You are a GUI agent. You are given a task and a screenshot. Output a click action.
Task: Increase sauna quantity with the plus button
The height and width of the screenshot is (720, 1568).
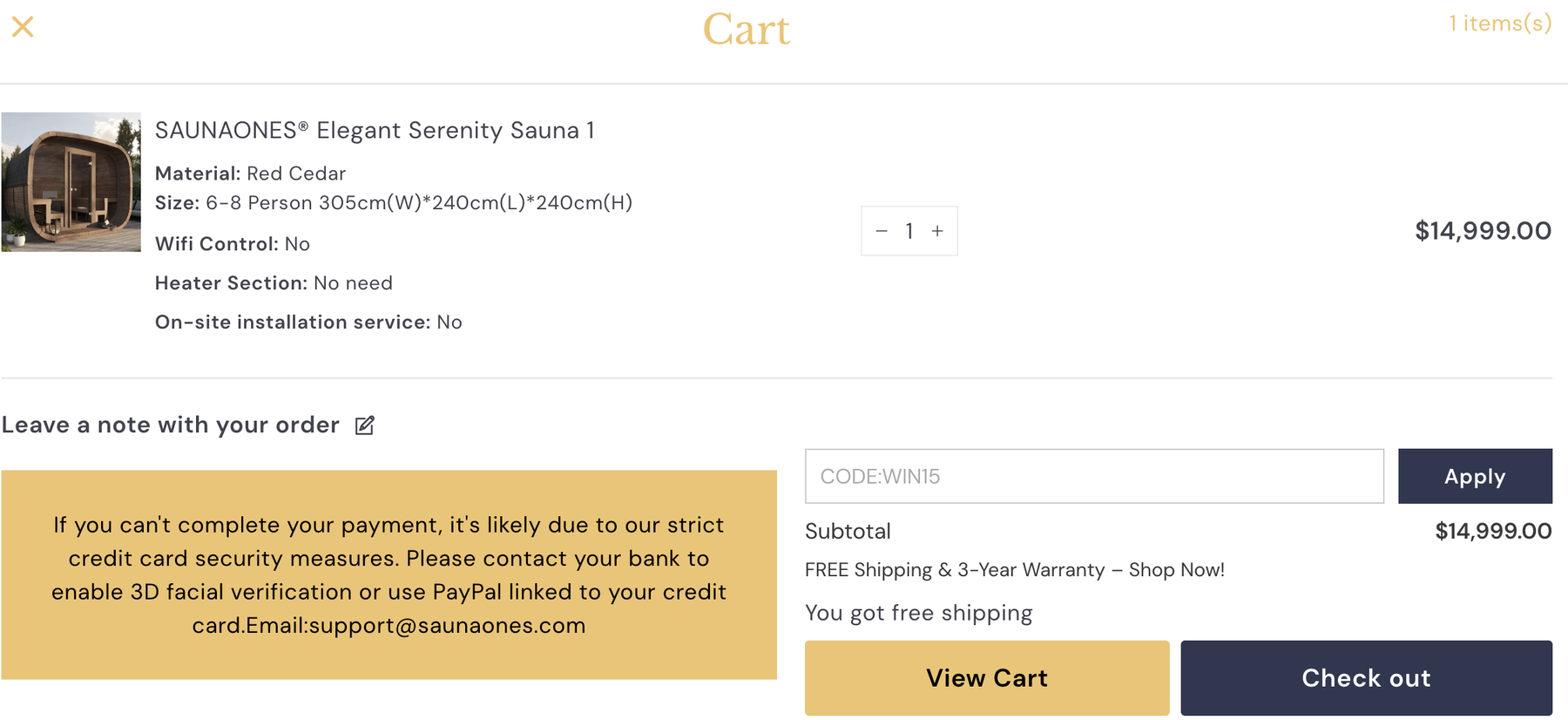click(x=937, y=231)
